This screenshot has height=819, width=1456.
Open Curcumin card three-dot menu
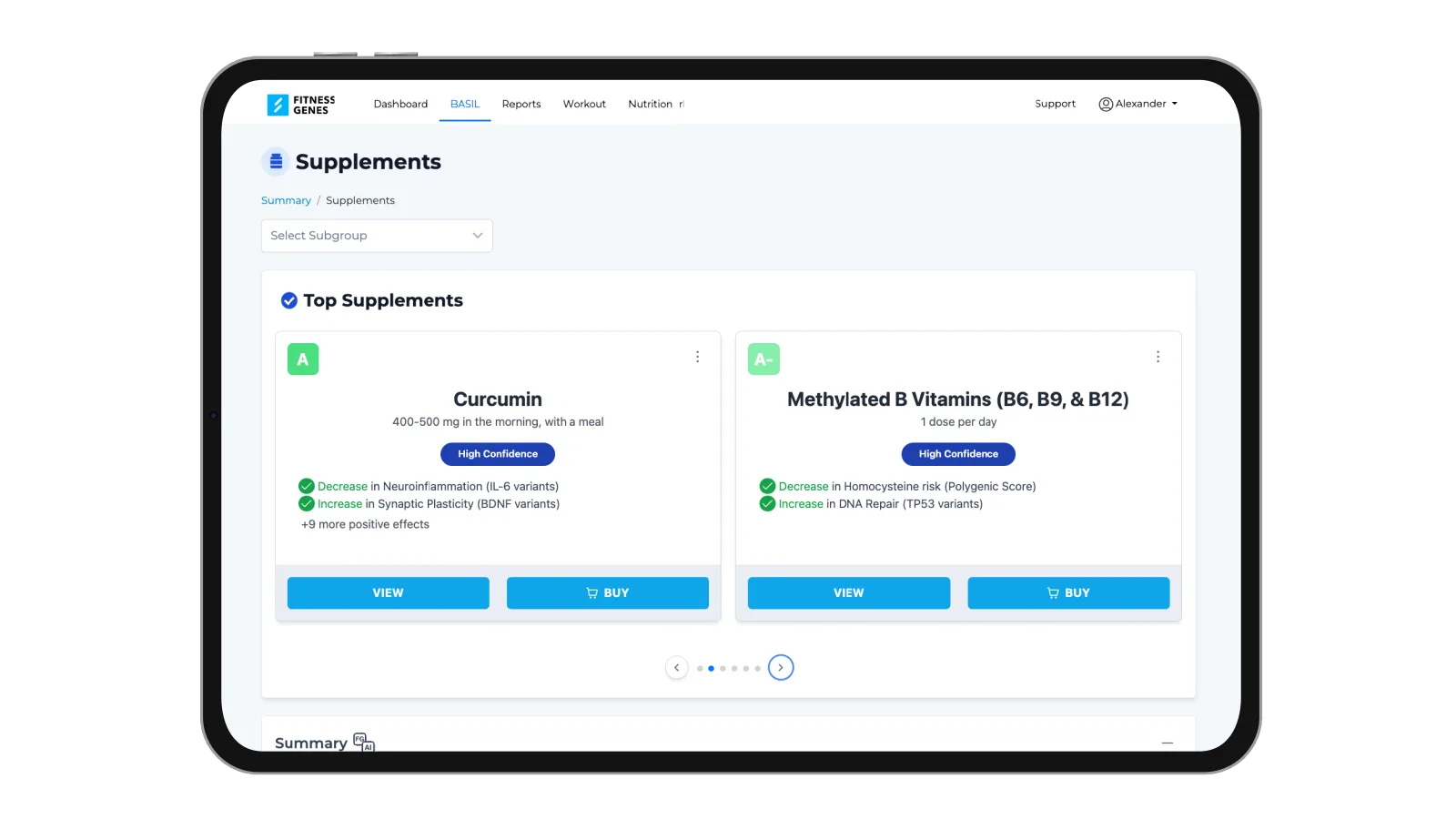698,357
